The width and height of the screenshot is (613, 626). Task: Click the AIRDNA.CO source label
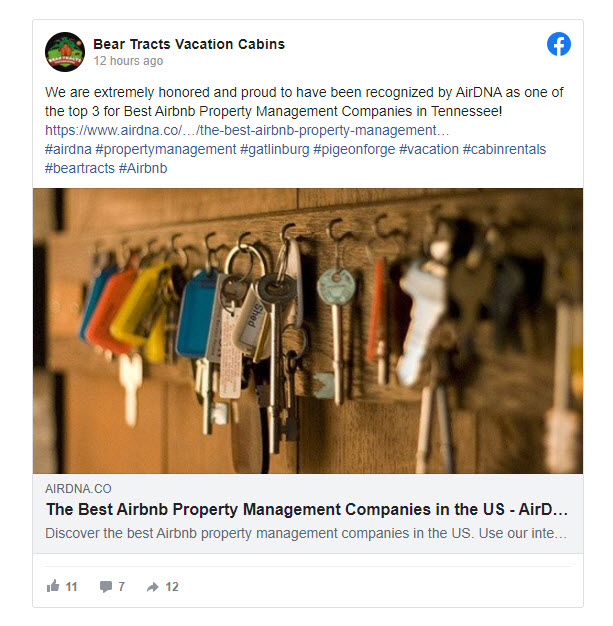(78, 489)
